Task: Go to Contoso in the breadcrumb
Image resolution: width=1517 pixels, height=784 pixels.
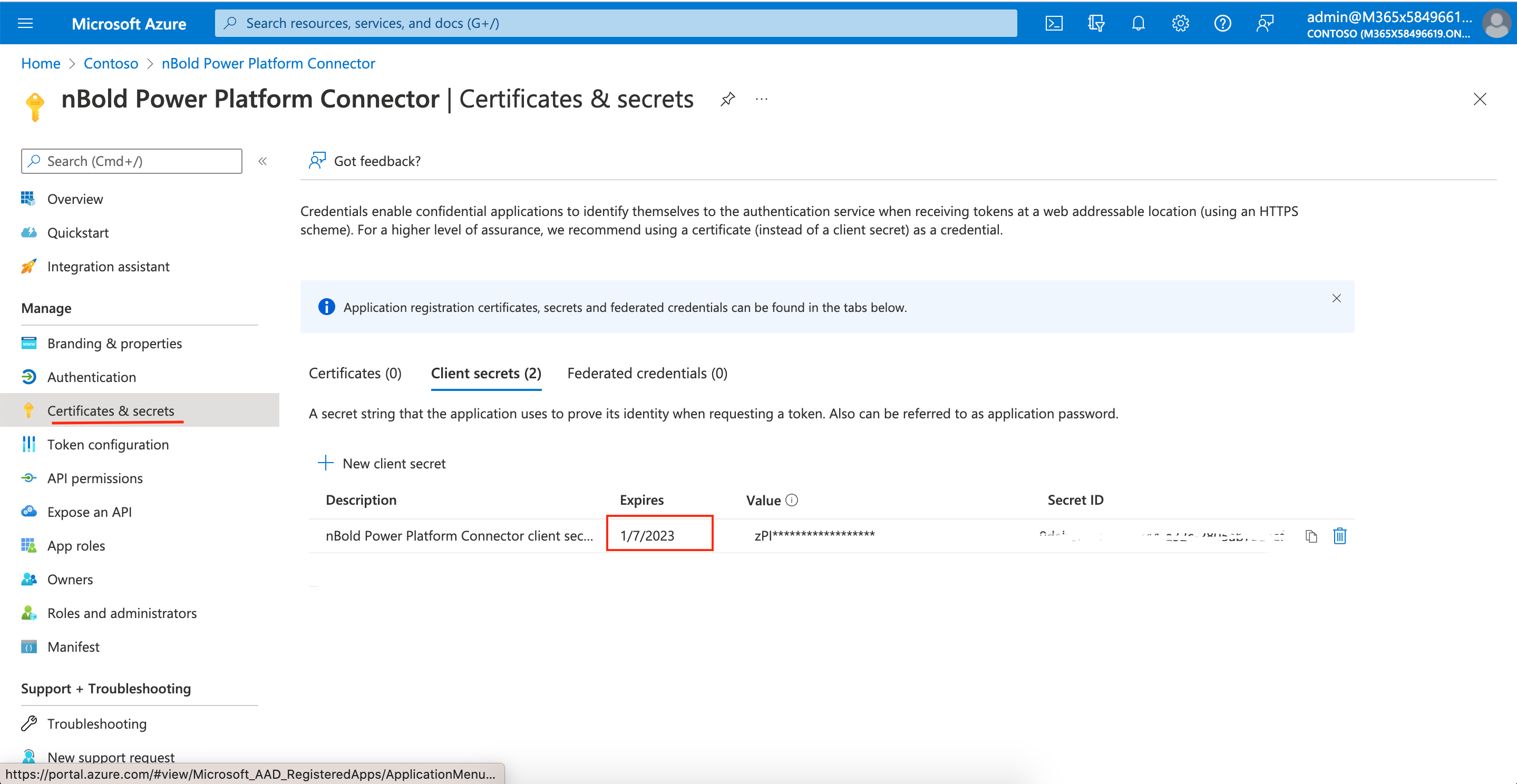Action: (x=111, y=64)
